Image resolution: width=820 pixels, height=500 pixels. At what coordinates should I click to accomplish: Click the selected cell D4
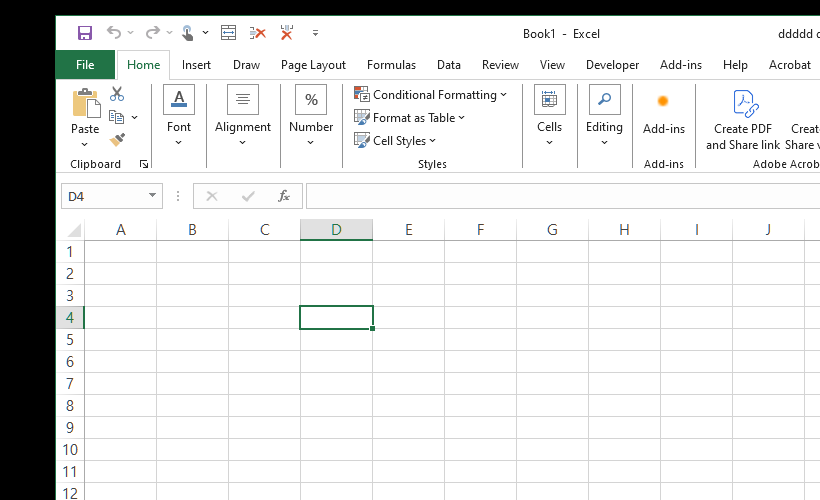[x=336, y=317]
